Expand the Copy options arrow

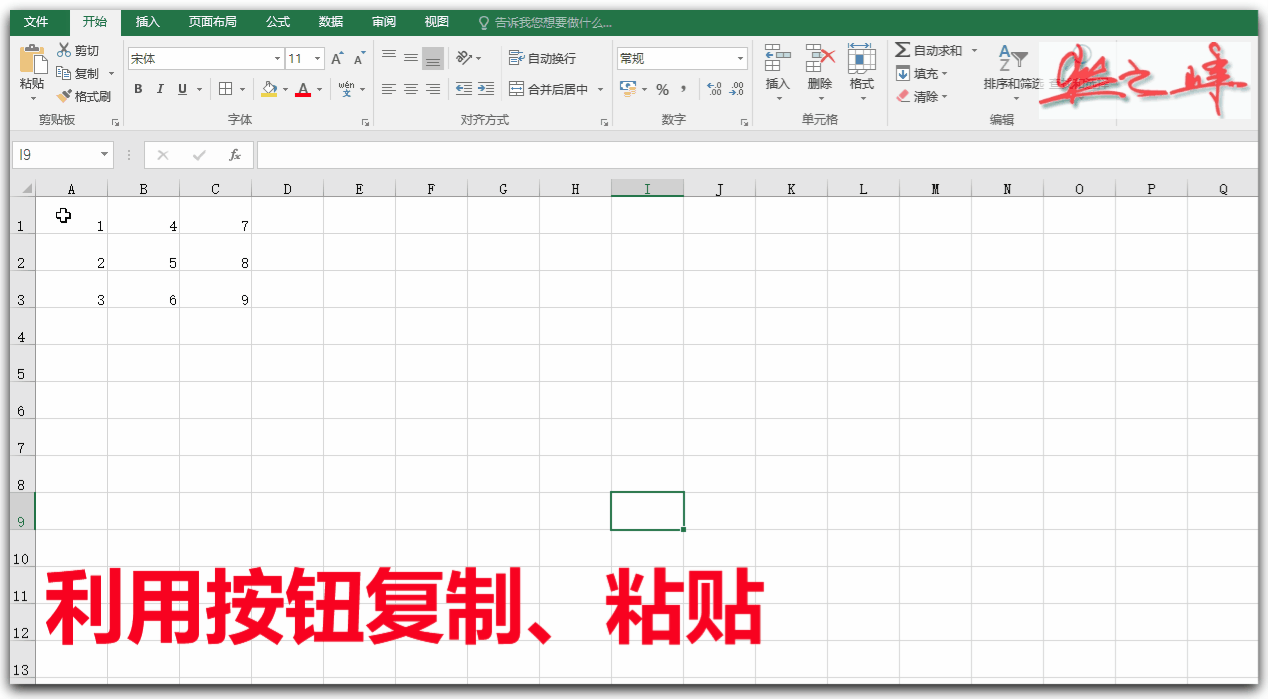pyautogui.click(x=111, y=74)
